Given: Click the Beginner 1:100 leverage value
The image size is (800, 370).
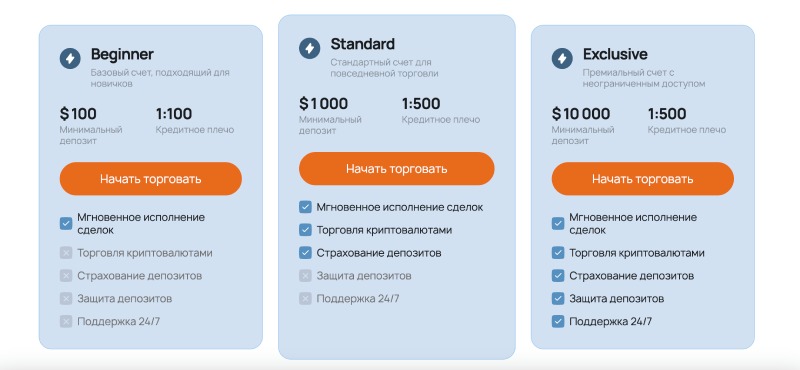Looking at the screenshot, I should pyautogui.click(x=174, y=114).
